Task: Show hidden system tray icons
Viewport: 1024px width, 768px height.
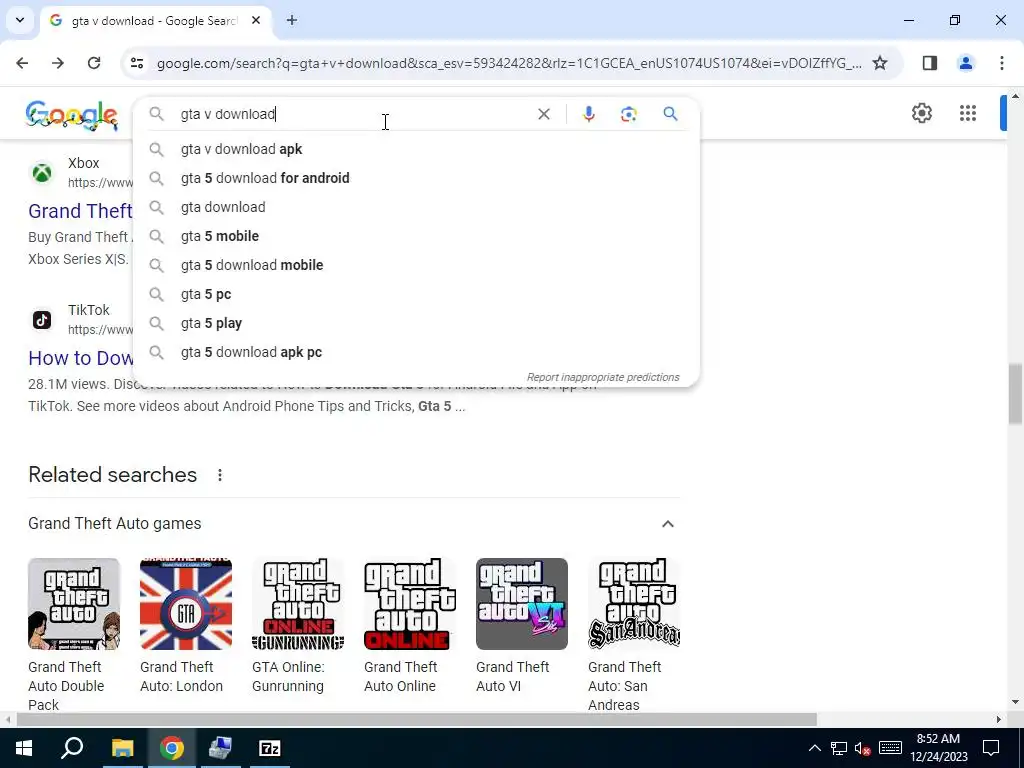Action: click(x=814, y=748)
